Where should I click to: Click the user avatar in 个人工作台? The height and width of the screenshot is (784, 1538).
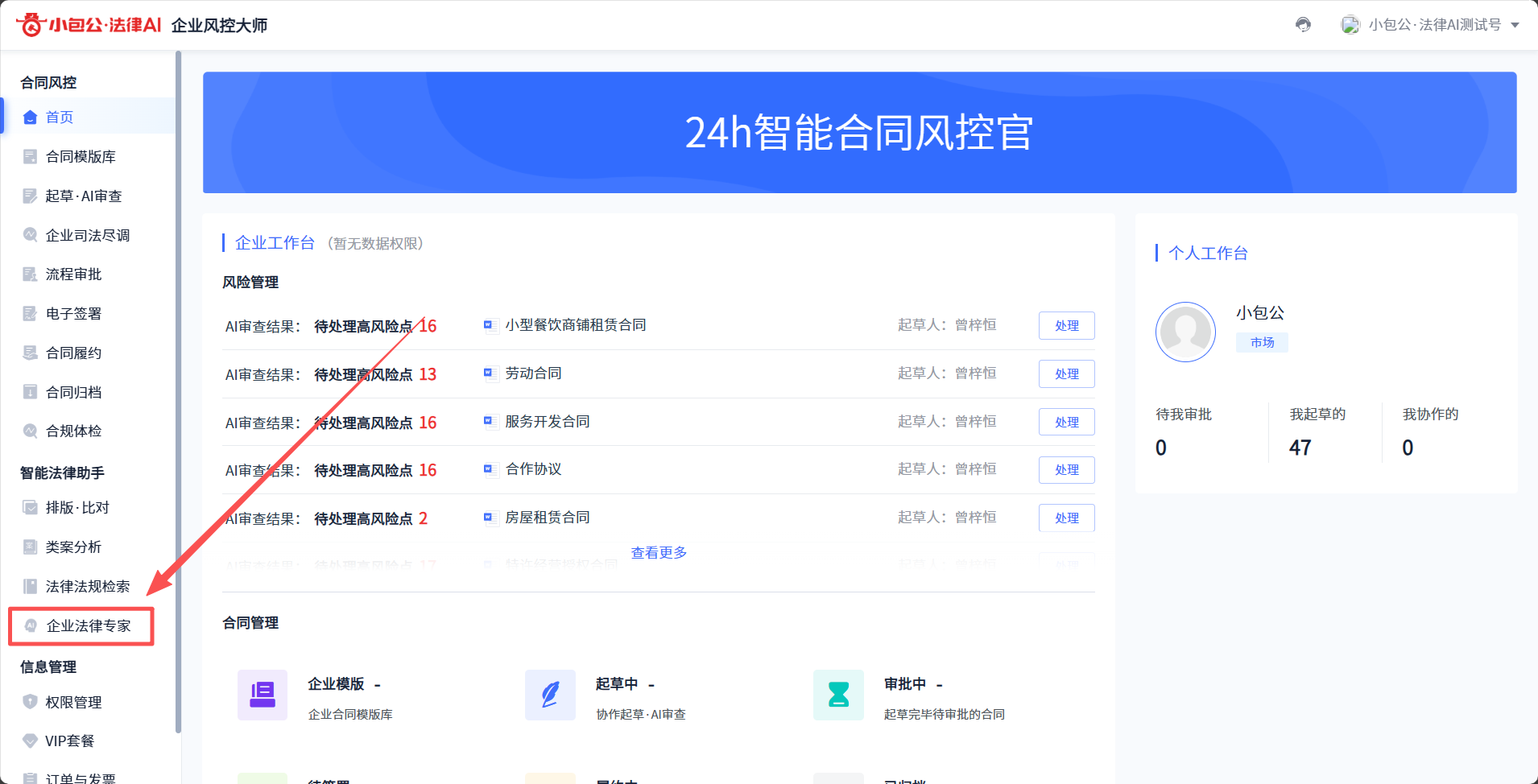(1185, 332)
